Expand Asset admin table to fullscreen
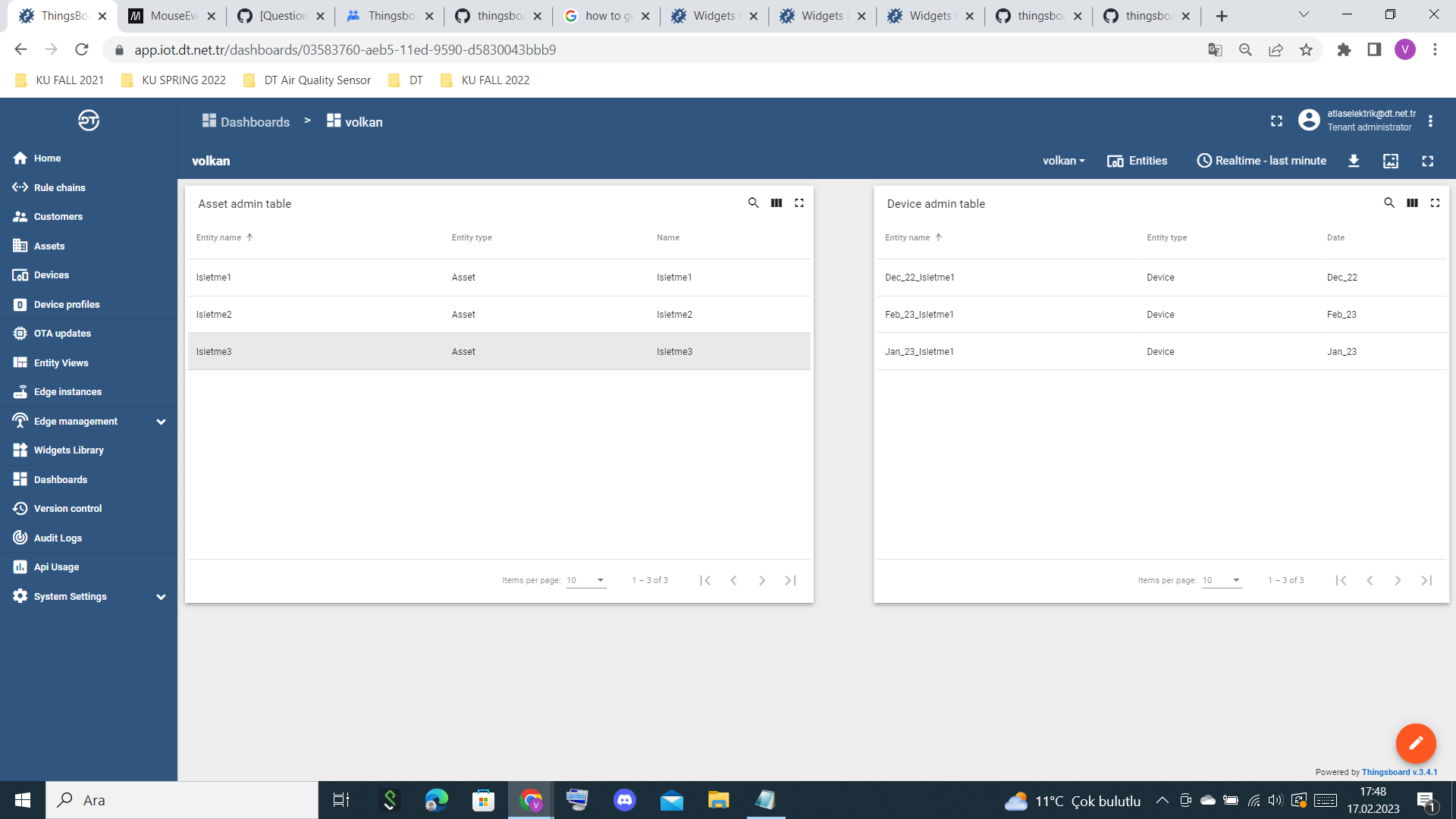Viewport: 1456px width, 819px height. coord(799,202)
